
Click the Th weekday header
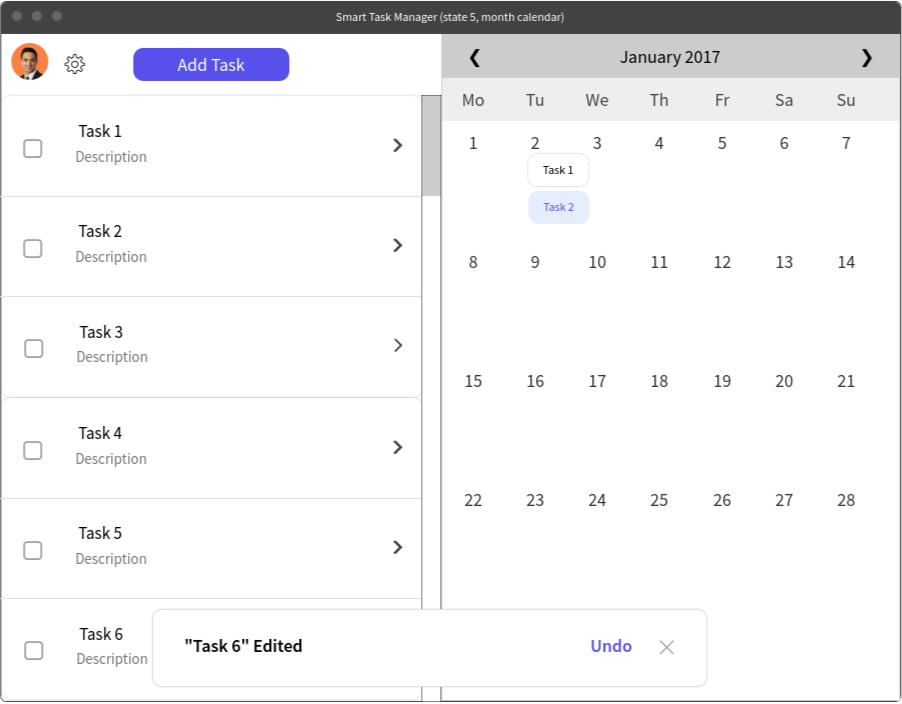point(659,100)
